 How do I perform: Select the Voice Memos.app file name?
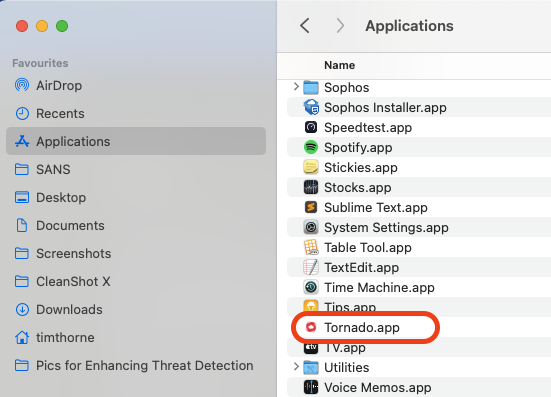377,388
